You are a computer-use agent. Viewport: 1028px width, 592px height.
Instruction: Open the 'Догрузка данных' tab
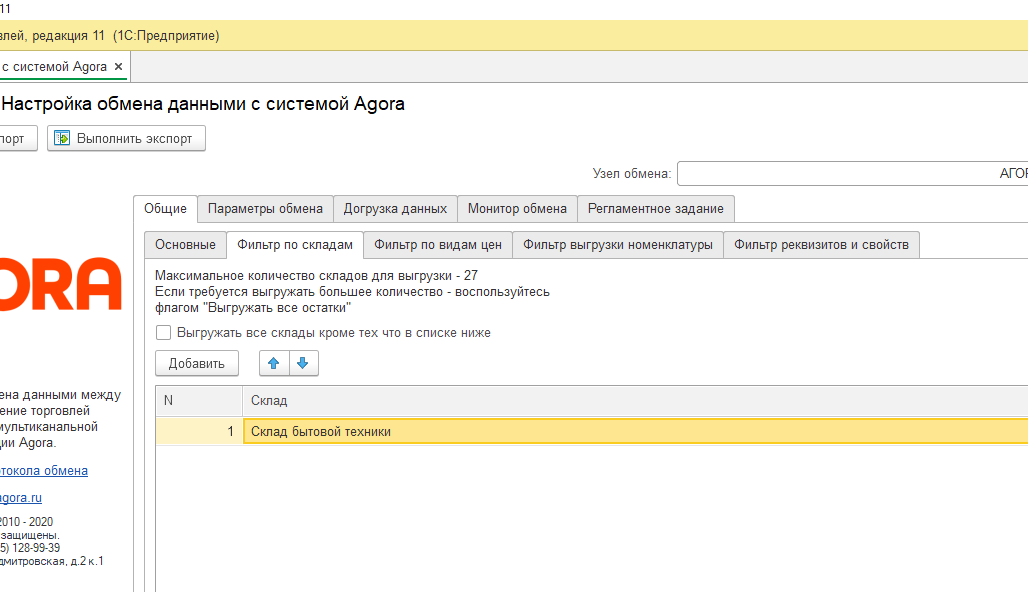(395, 209)
